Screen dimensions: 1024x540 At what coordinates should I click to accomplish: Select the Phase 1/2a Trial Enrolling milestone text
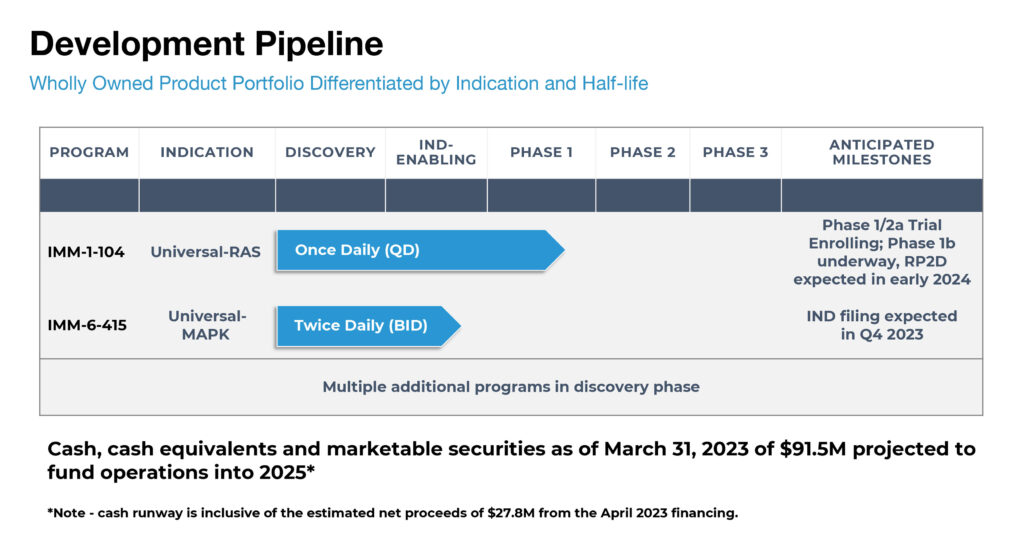pyautogui.click(x=882, y=252)
